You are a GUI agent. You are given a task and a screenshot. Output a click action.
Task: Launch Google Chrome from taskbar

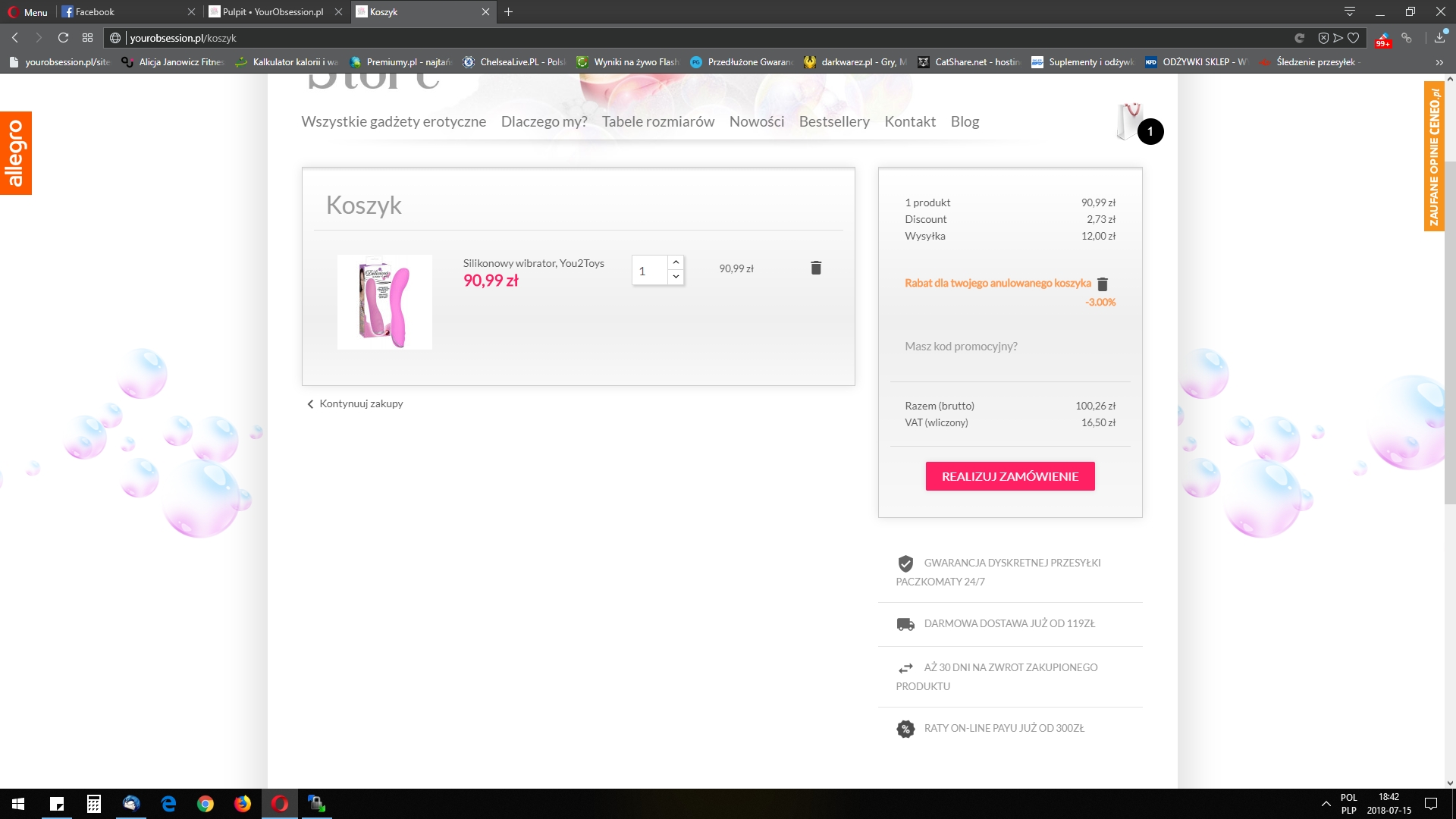tap(206, 804)
